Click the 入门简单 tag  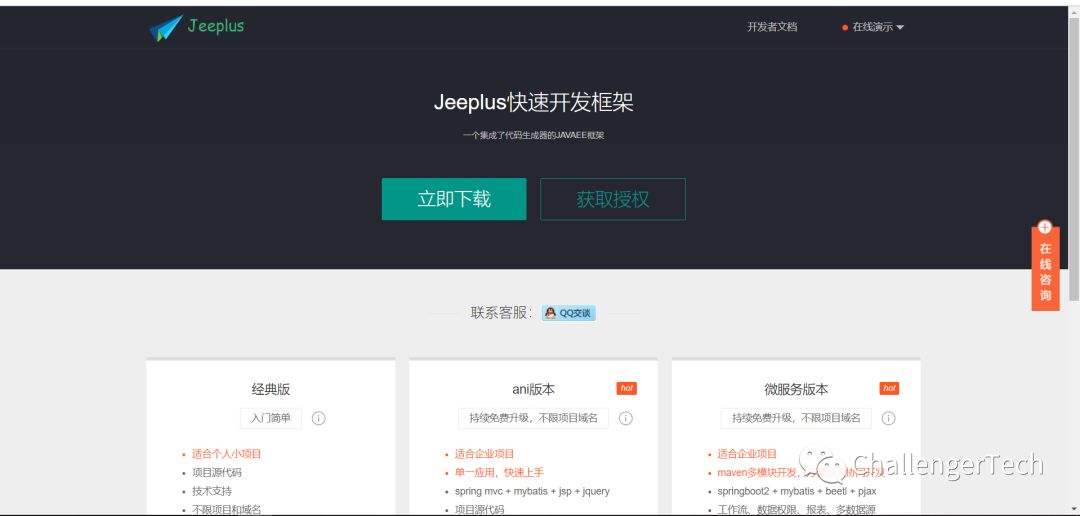pos(271,418)
